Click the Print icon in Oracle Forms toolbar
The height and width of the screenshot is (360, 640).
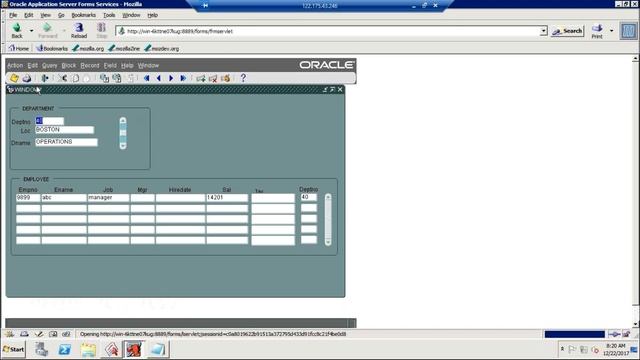[27, 78]
